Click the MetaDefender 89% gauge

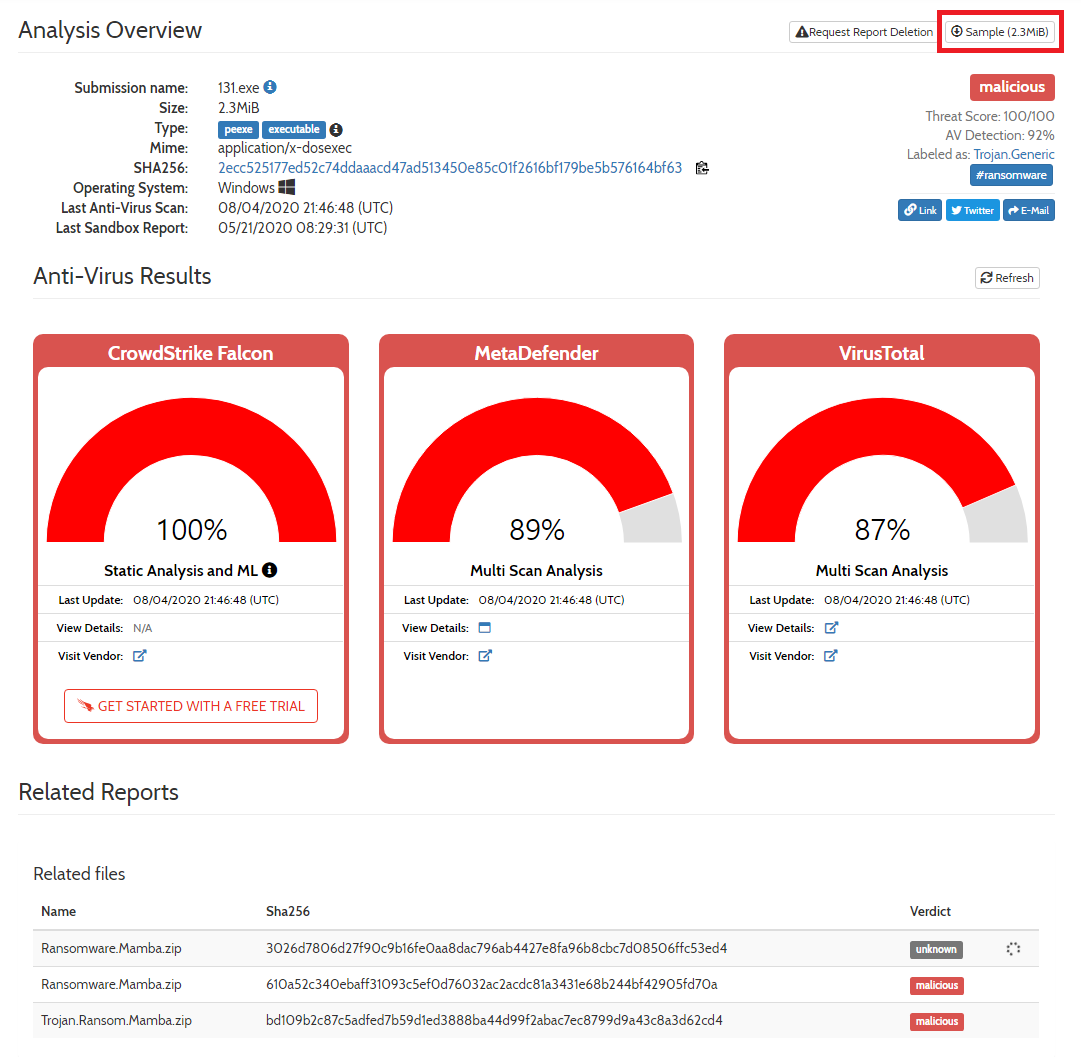click(x=537, y=470)
